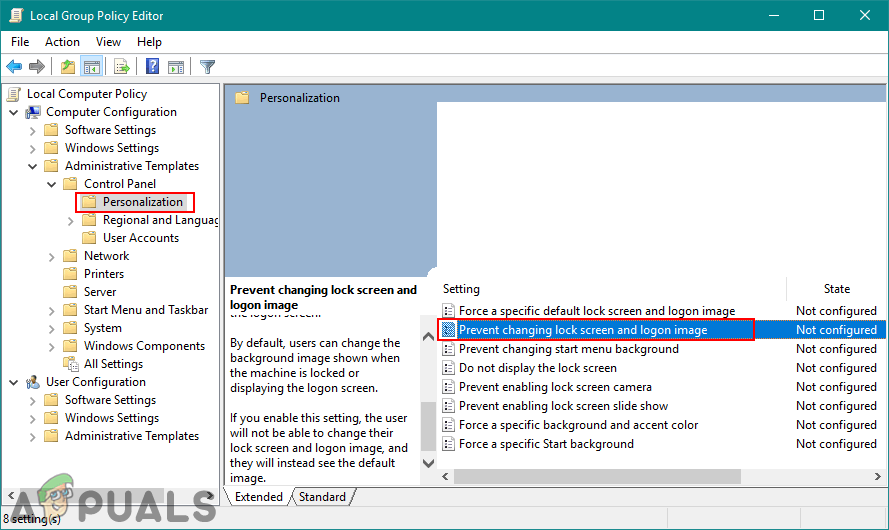Expand the Windows Components node
The image size is (889, 530).
[x=52, y=346]
